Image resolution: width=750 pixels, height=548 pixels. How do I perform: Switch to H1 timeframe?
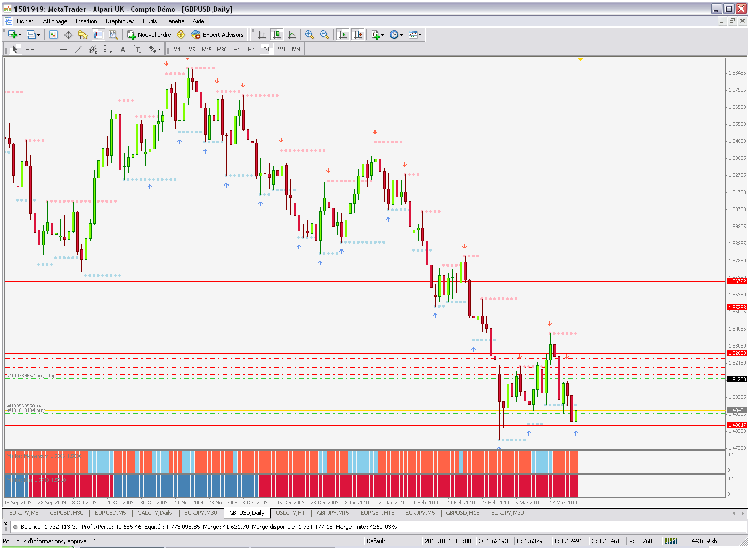click(x=236, y=49)
